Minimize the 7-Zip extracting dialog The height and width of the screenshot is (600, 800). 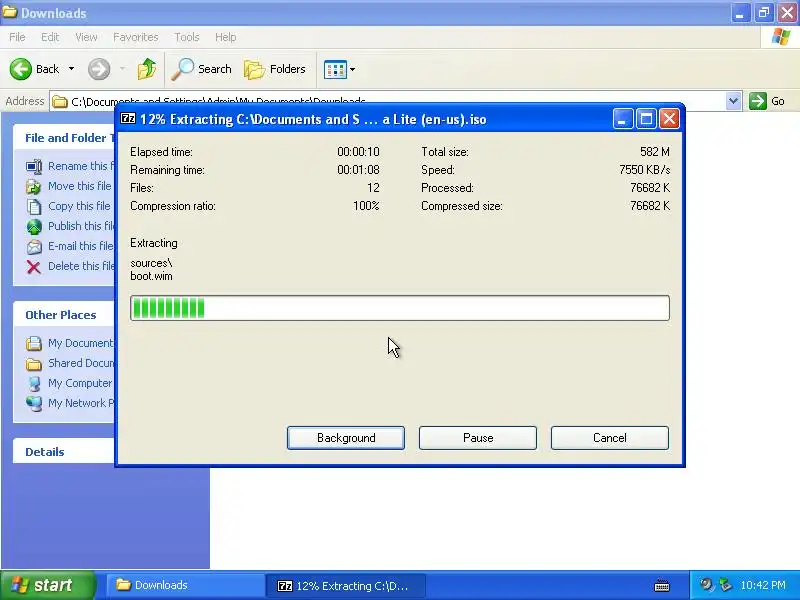[x=623, y=119]
